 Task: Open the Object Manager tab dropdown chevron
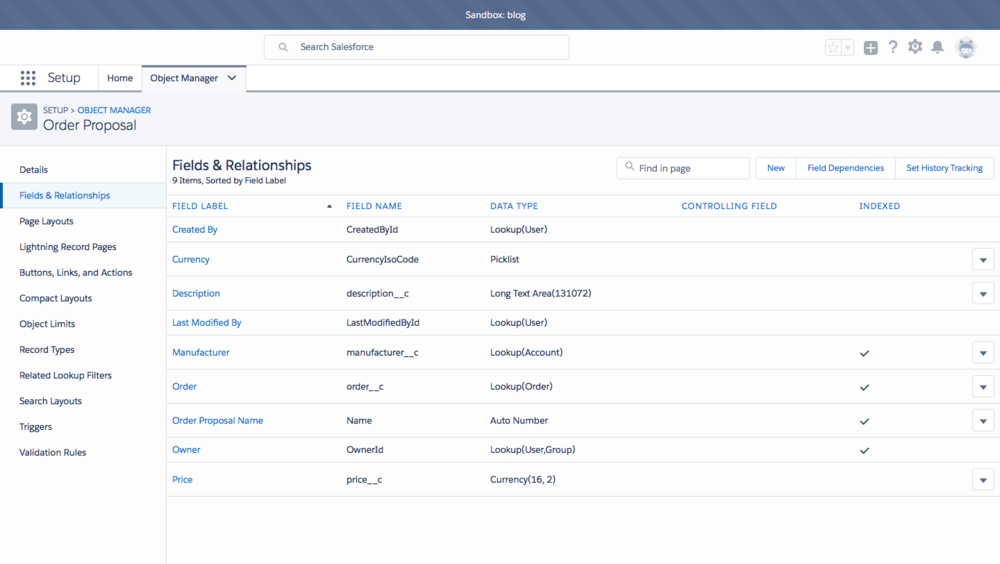point(232,78)
